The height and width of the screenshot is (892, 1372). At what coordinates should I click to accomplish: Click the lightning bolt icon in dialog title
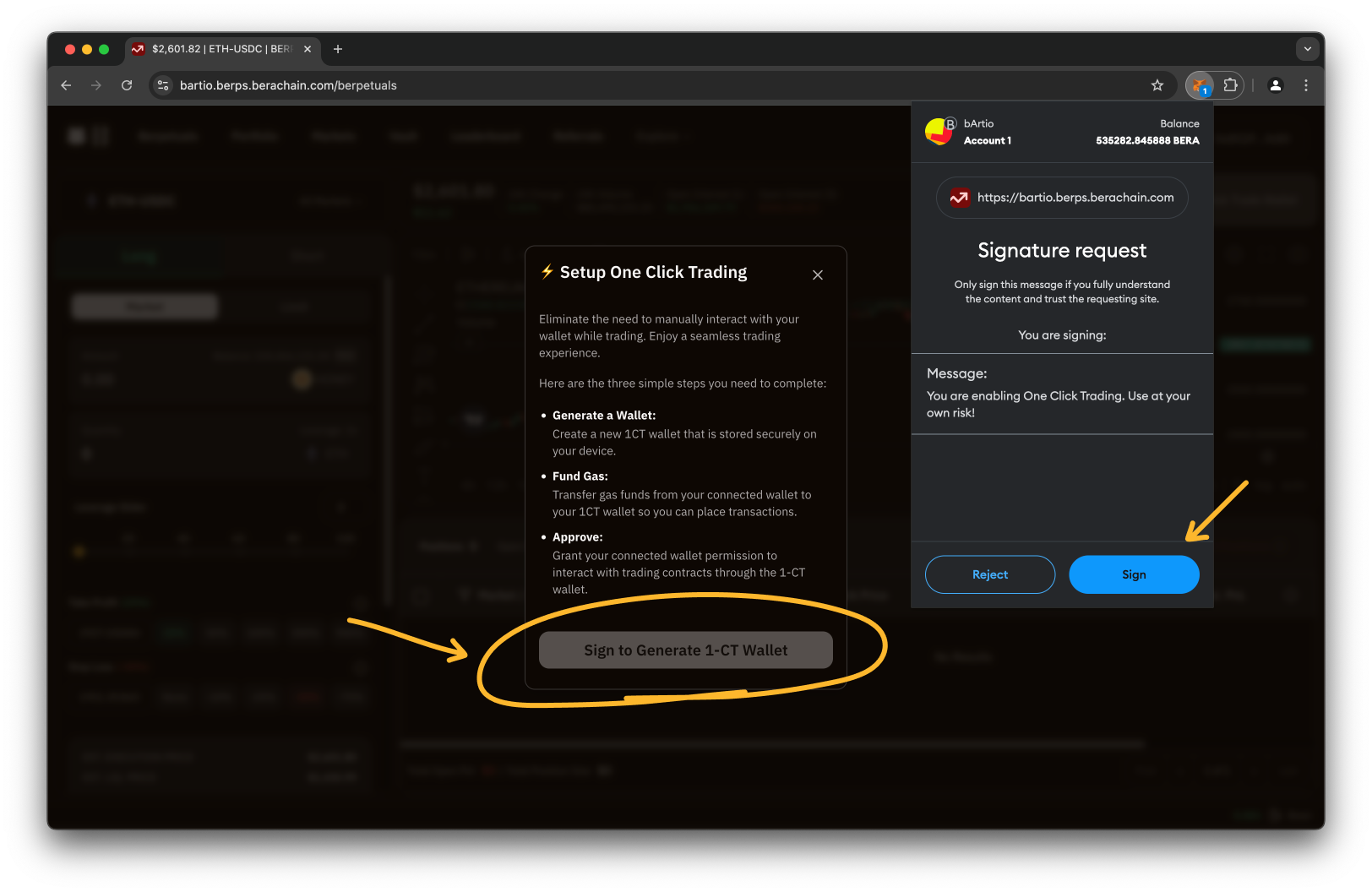[x=547, y=272]
